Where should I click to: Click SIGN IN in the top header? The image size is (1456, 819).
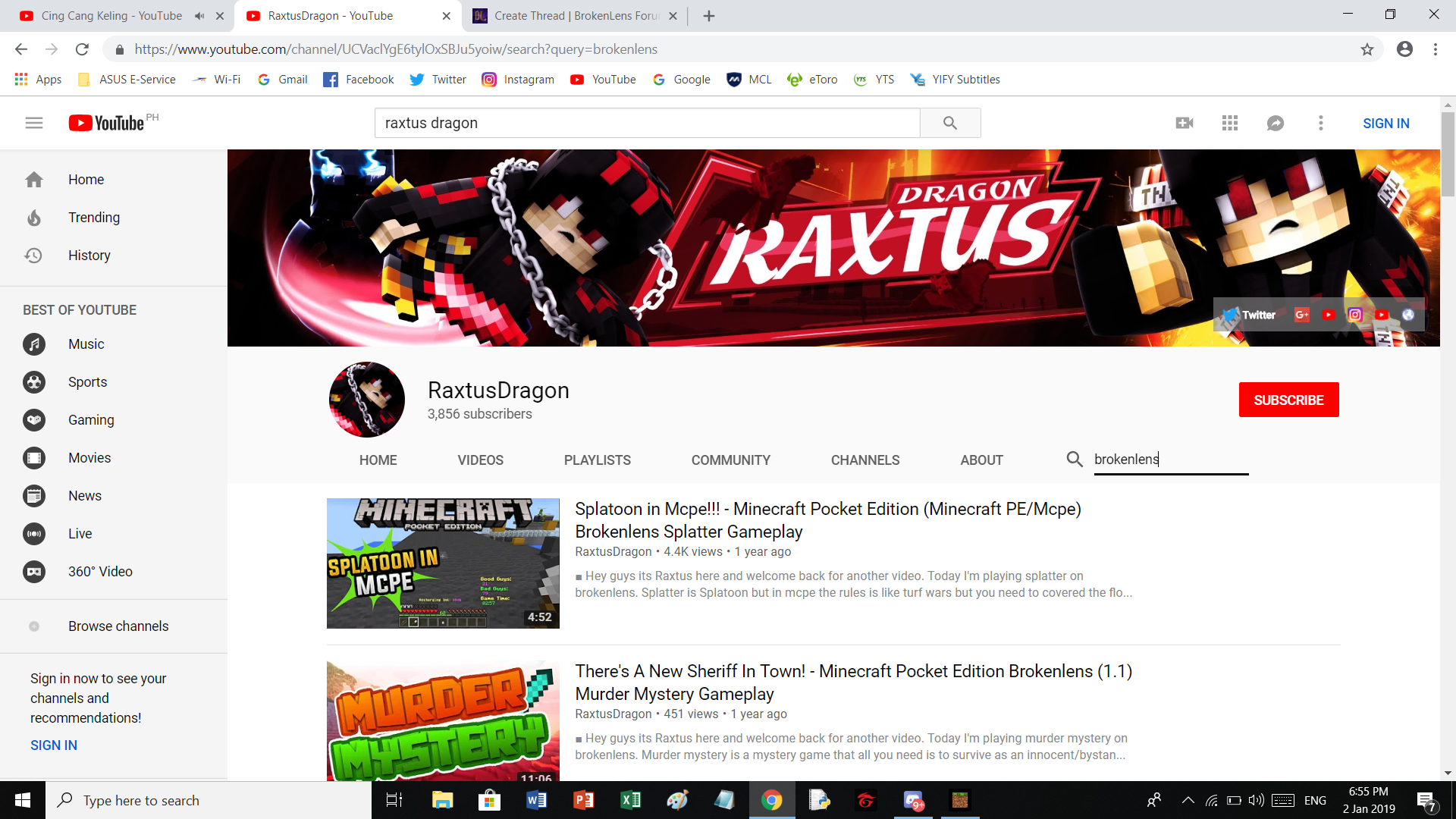pyautogui.click(x=1385, y=123)
